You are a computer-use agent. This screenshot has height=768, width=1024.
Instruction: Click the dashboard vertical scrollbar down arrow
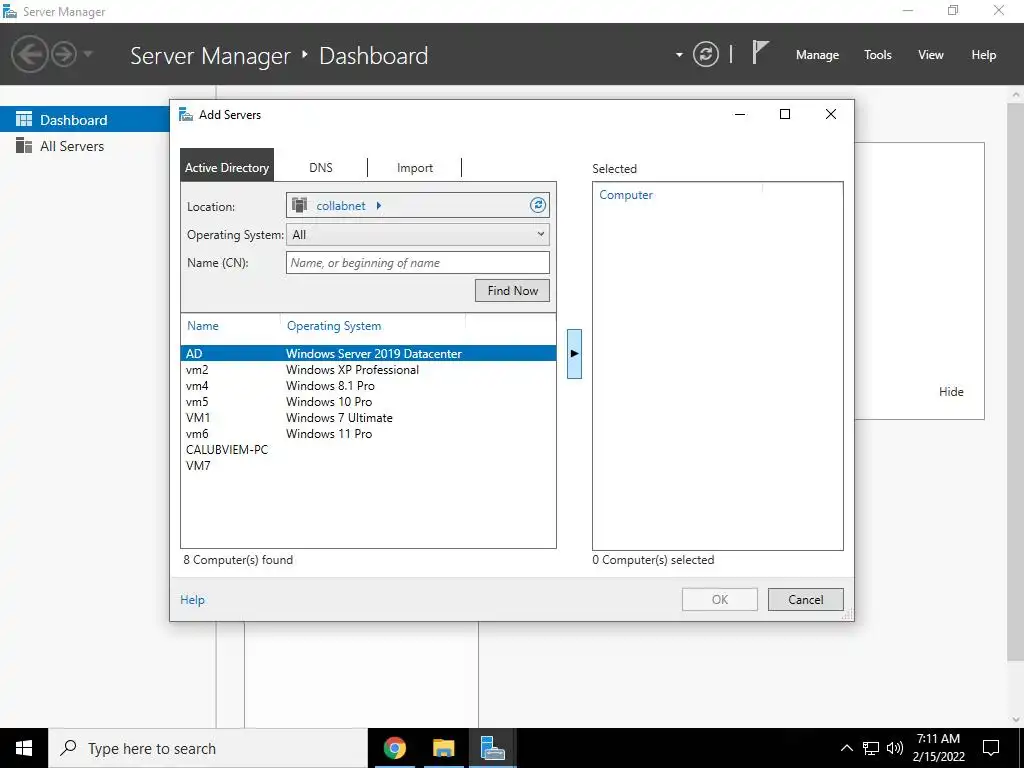pyautogui.click(x=1015, y=719)
